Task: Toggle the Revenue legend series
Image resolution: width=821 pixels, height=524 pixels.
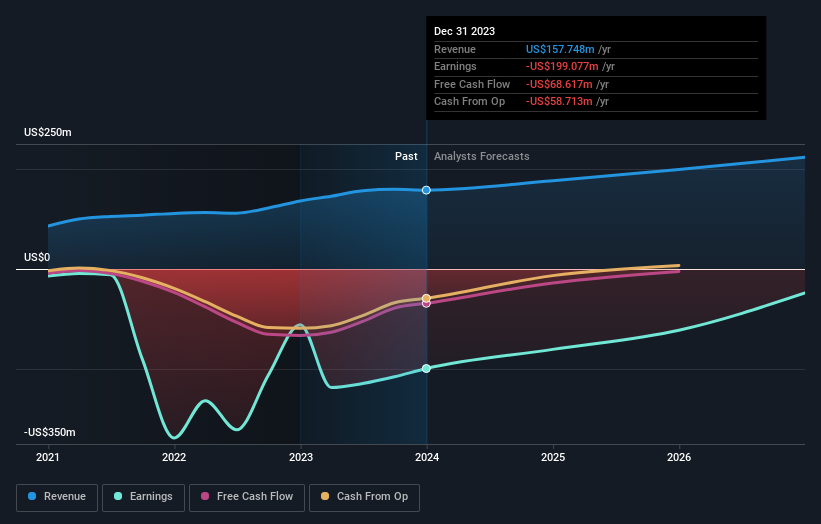Action: 57,497
